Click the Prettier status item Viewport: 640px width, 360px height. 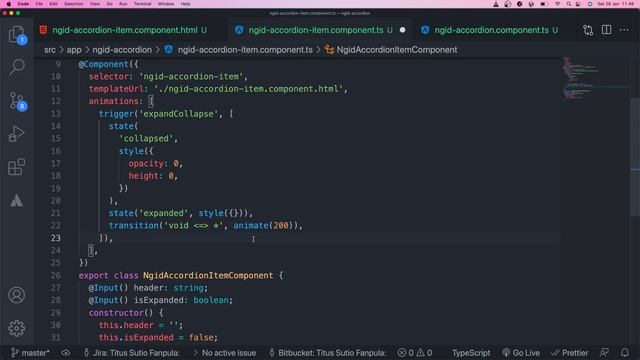570,353
